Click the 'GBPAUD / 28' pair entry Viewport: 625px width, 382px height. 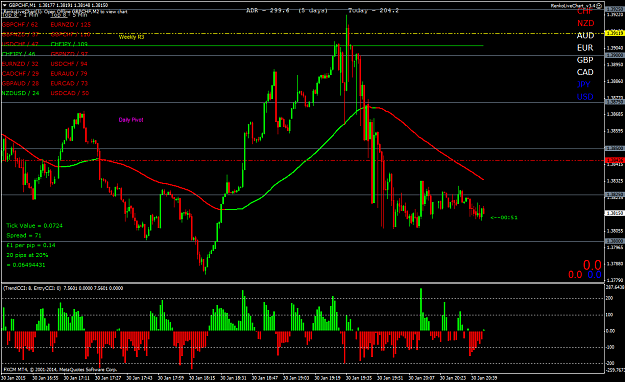click(20, 83)
